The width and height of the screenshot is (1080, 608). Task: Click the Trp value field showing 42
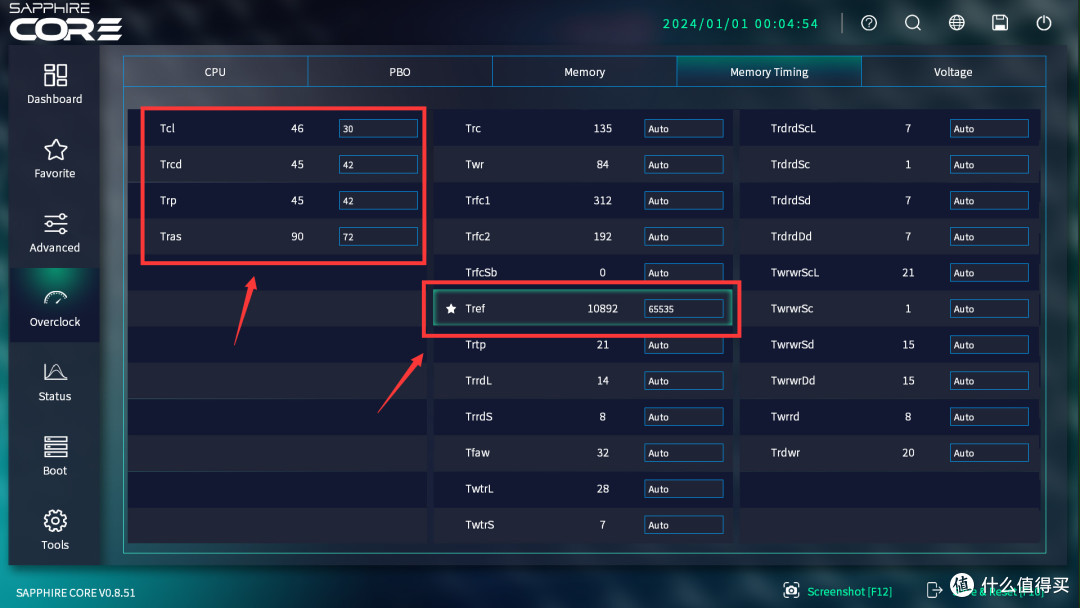tap(378, 200)
